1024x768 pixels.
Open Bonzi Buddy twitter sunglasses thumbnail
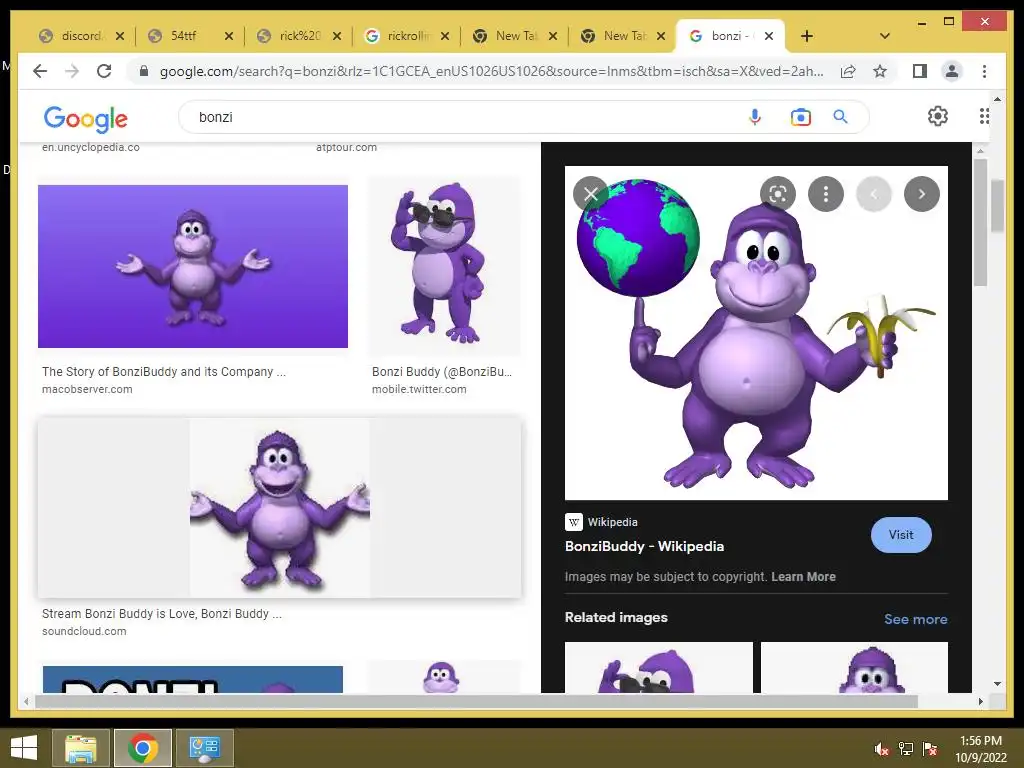444,265
